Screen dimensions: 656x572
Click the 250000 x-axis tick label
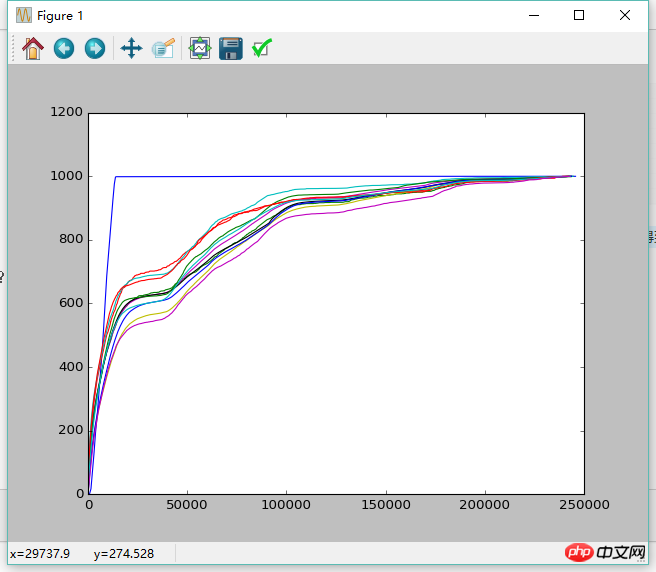click(x=584, y=507)
